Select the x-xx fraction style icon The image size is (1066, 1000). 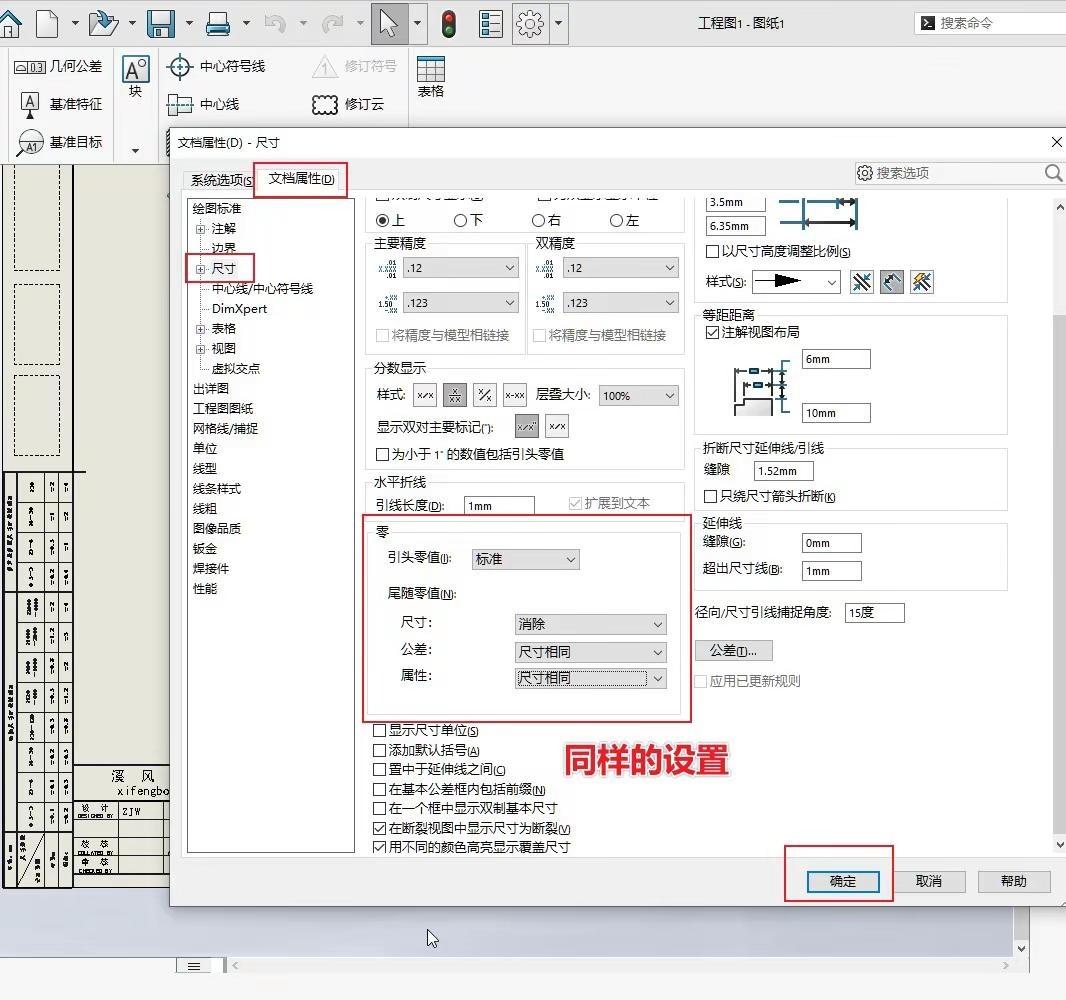click(x=515, y=394)
